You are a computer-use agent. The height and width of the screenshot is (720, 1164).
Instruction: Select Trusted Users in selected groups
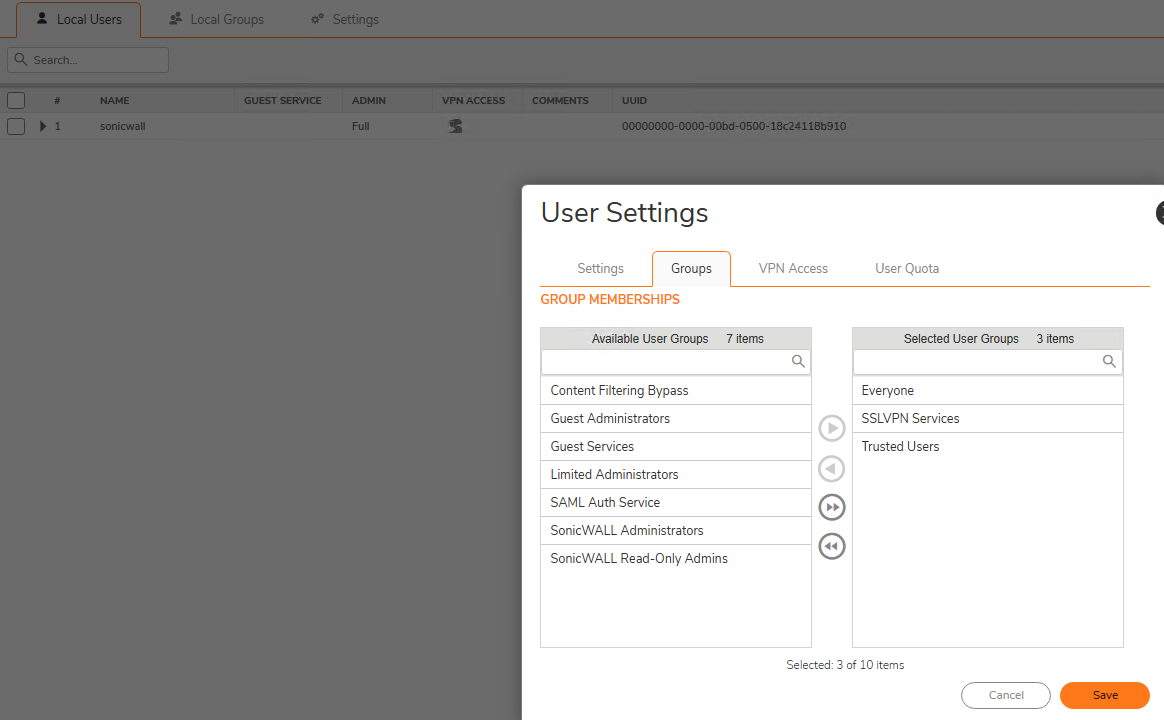(x=900, y=447)
